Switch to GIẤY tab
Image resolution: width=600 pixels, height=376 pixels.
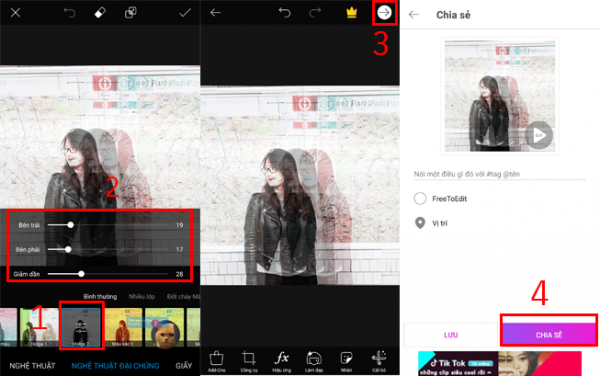[184, 366]
